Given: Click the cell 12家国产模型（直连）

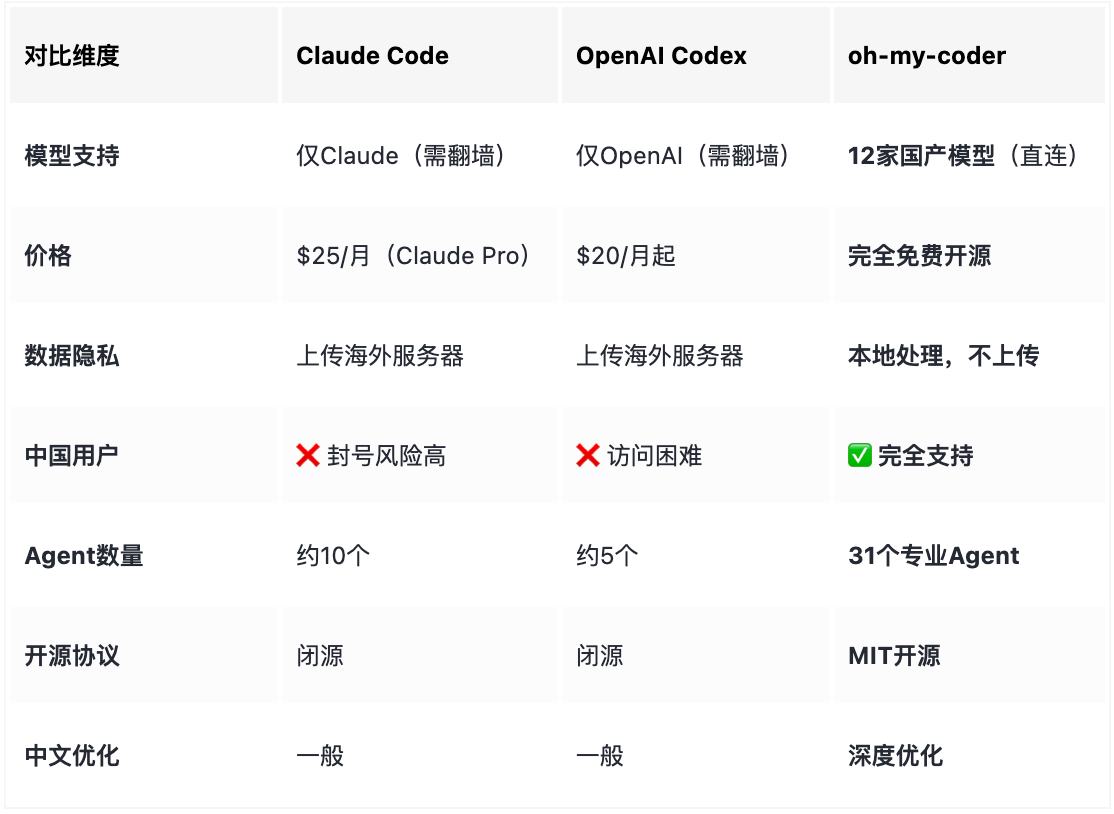Looking at the screenshot, I should coord(965,156).
